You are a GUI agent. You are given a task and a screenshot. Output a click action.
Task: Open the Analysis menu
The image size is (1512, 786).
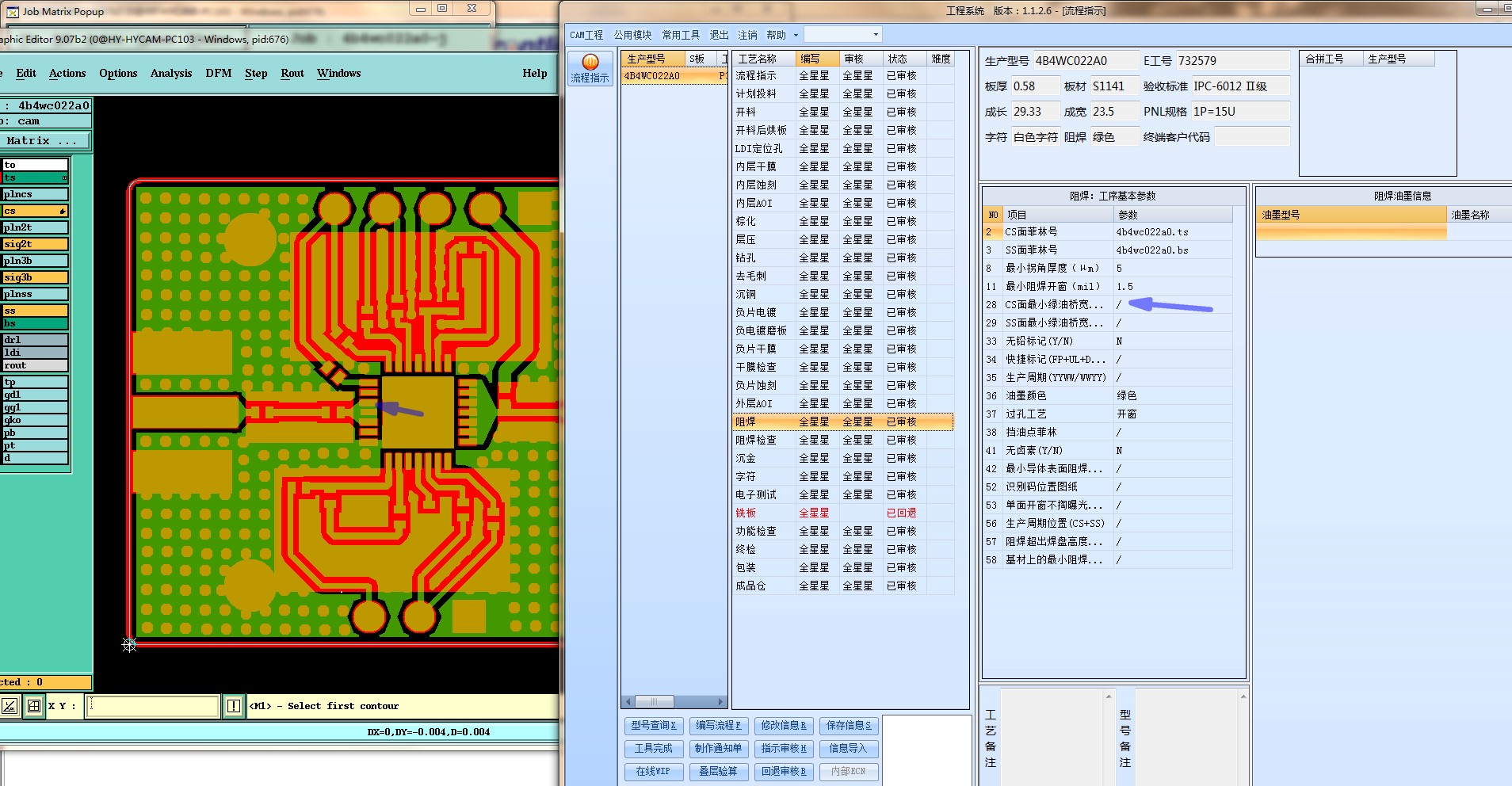[x=171, y=73]
